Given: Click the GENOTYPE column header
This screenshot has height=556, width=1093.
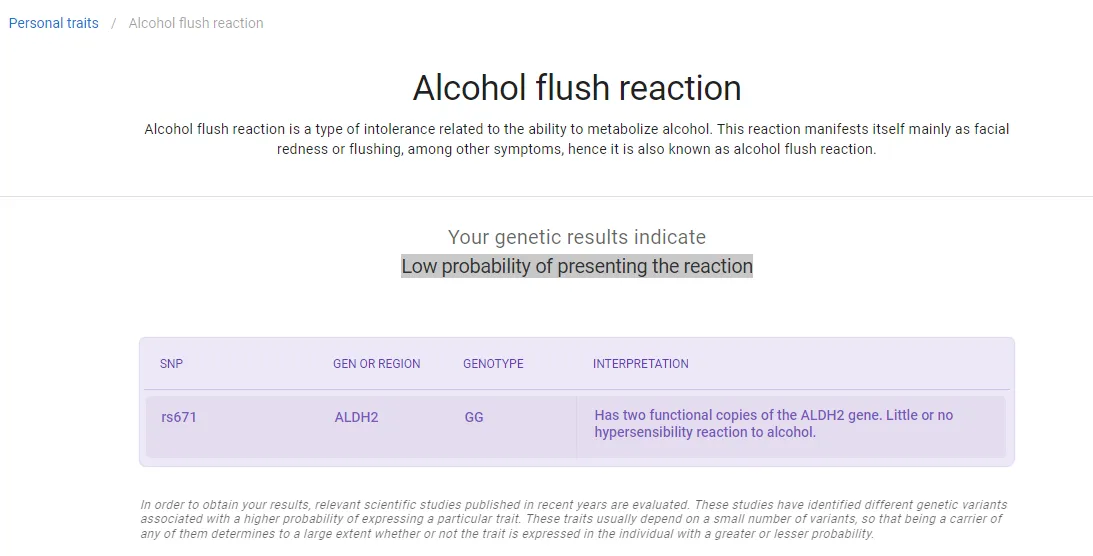Looking at the screenshot, I should click(x=493, y=364).
